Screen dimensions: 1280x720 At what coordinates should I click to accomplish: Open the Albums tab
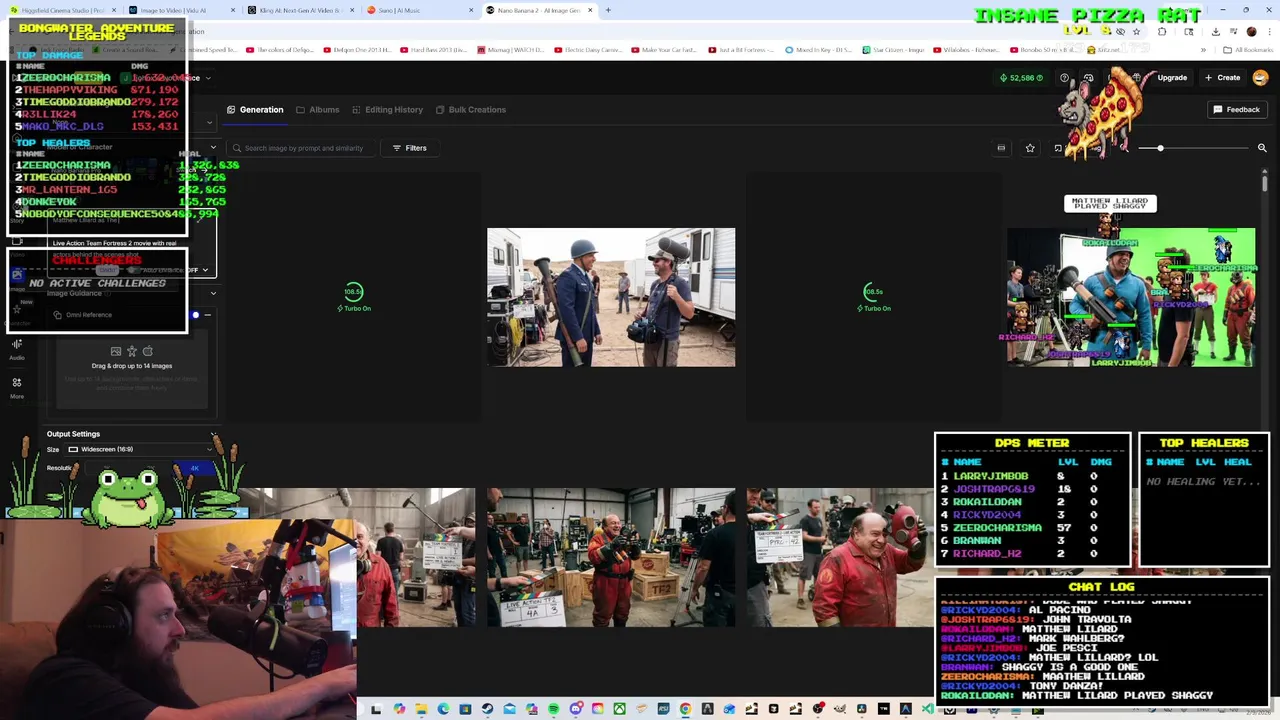318,110
